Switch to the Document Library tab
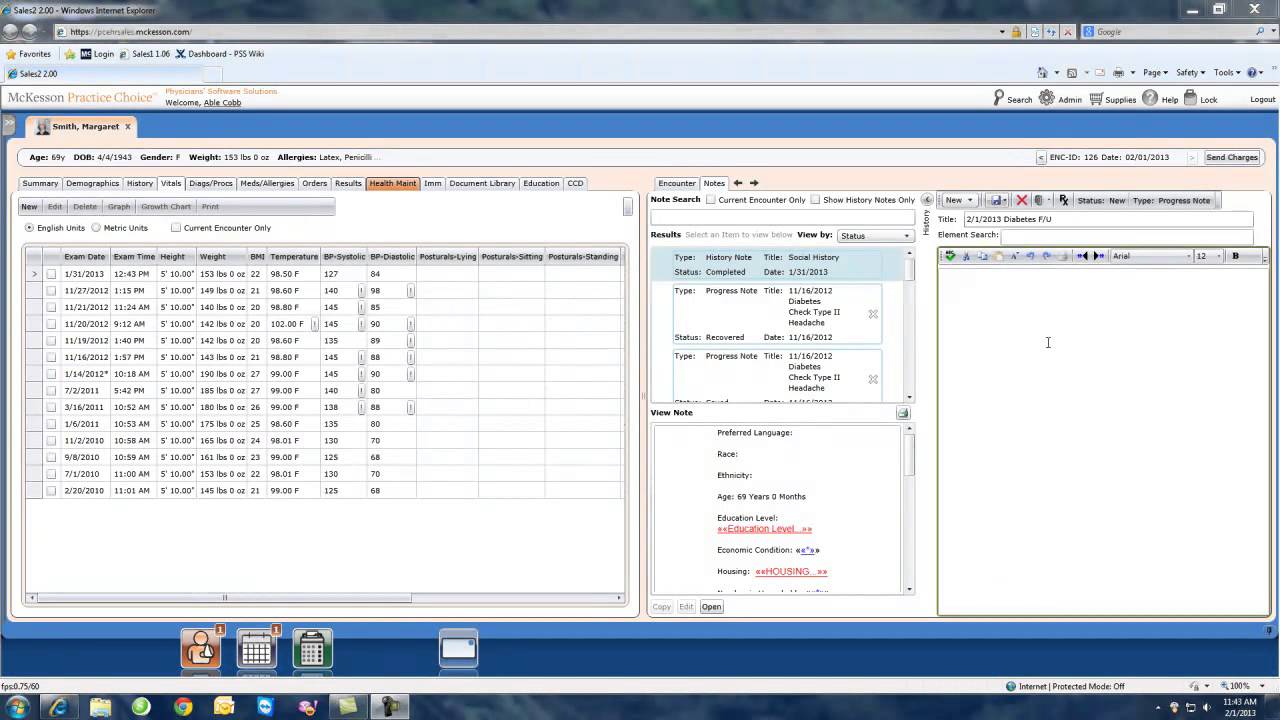This screenshot has height=720, width=1280. click(482, 183)
